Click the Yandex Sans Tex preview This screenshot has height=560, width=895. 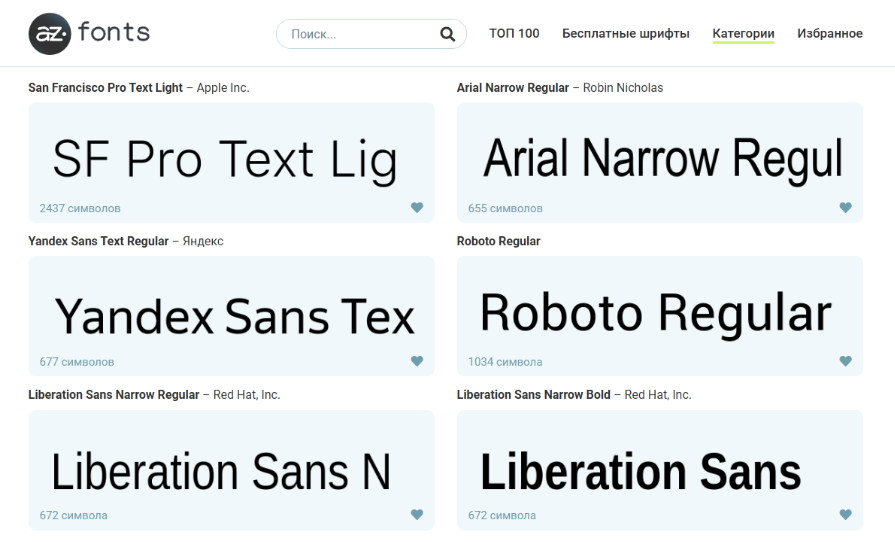(x=234, y=316)
